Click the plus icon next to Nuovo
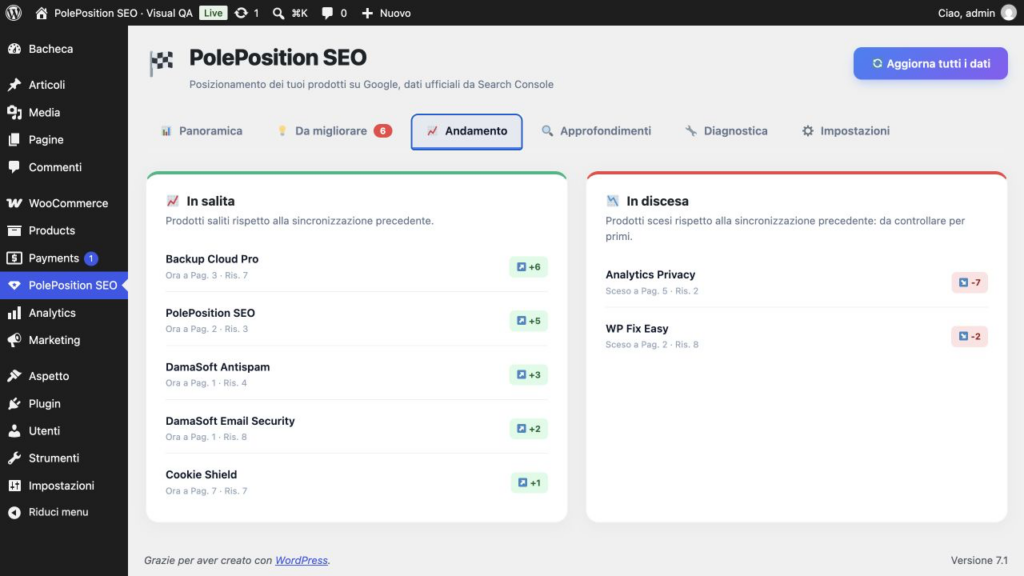This screenshot has width=1024, height=576. tap(367, 13)
